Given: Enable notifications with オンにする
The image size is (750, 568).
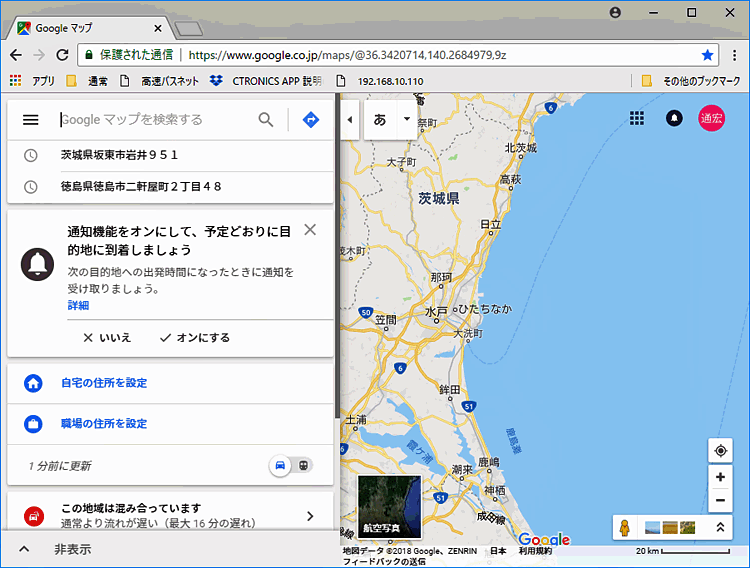Looking at the screenshot, I should (195, 338).
